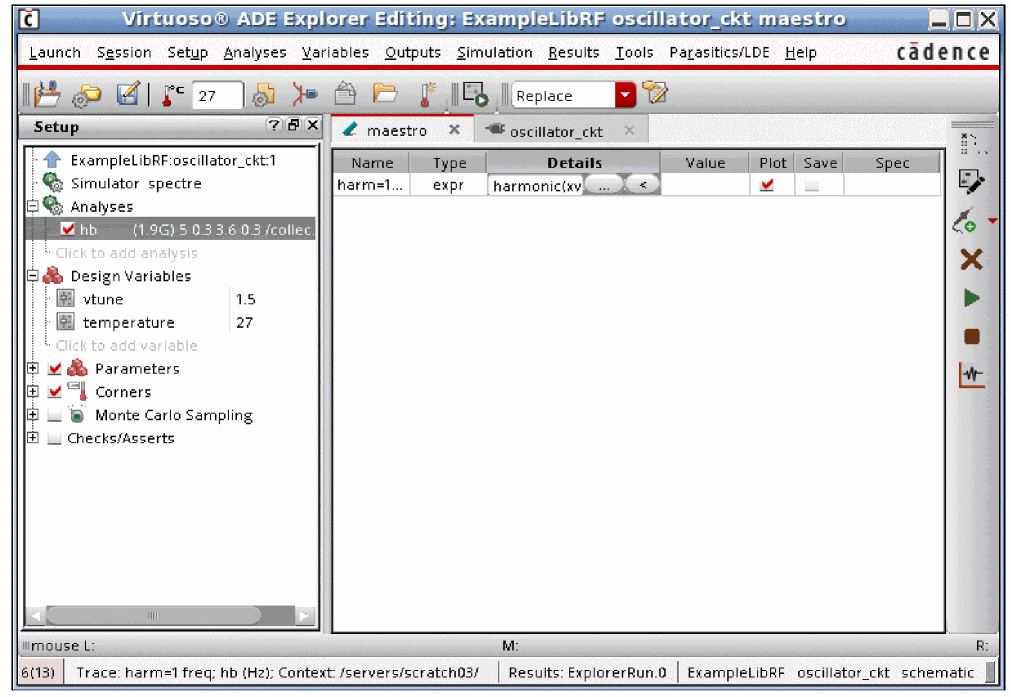Click the Spec column header
Viewport: 1011px width, 697px height.
point(892,162)
